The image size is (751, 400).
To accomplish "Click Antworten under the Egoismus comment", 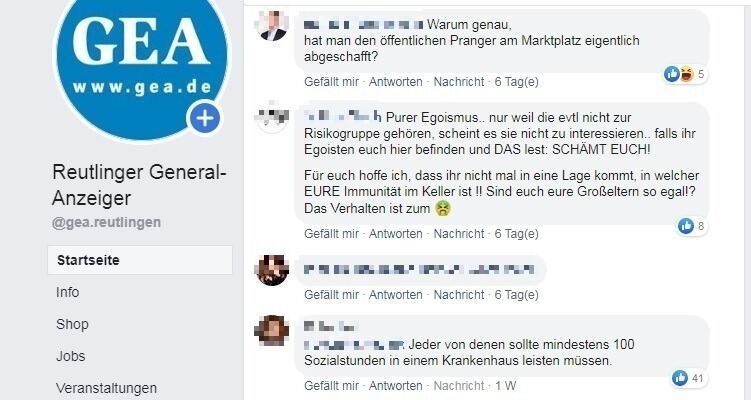I will point(396,234).
